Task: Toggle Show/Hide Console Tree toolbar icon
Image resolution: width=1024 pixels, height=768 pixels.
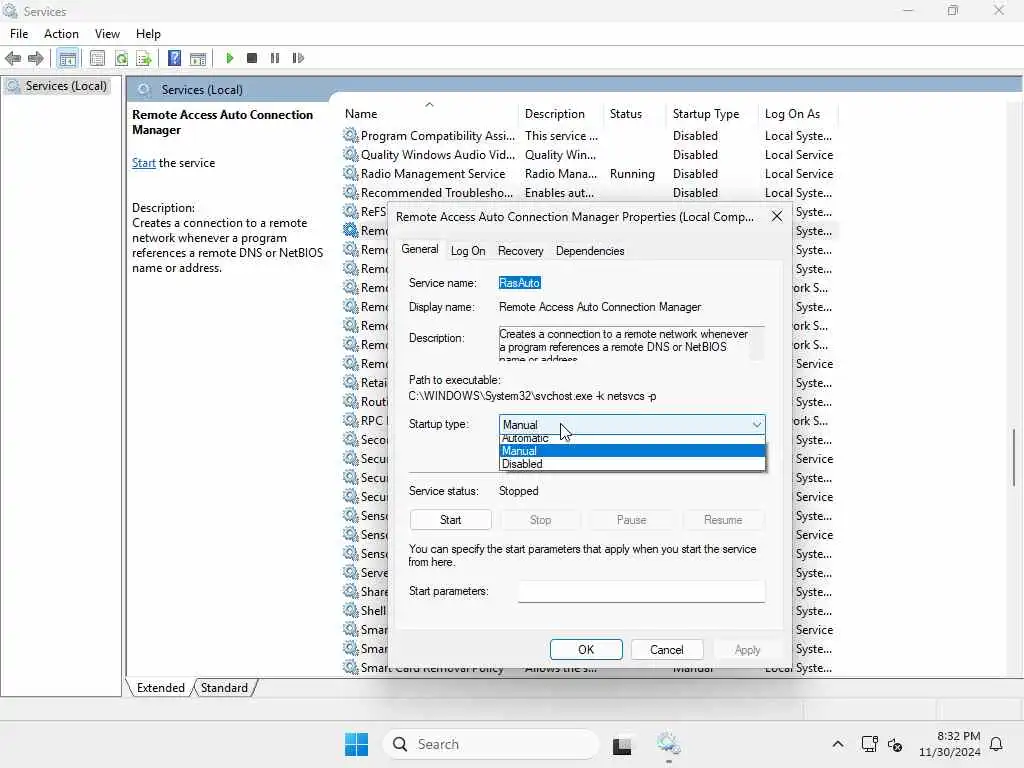Action: (67, 58)
